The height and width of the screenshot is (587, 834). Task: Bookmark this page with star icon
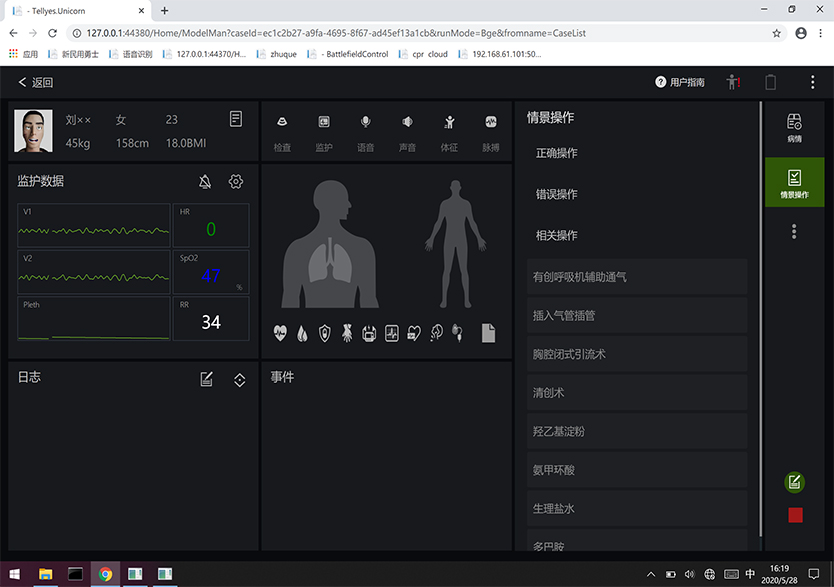pos(777,33)
